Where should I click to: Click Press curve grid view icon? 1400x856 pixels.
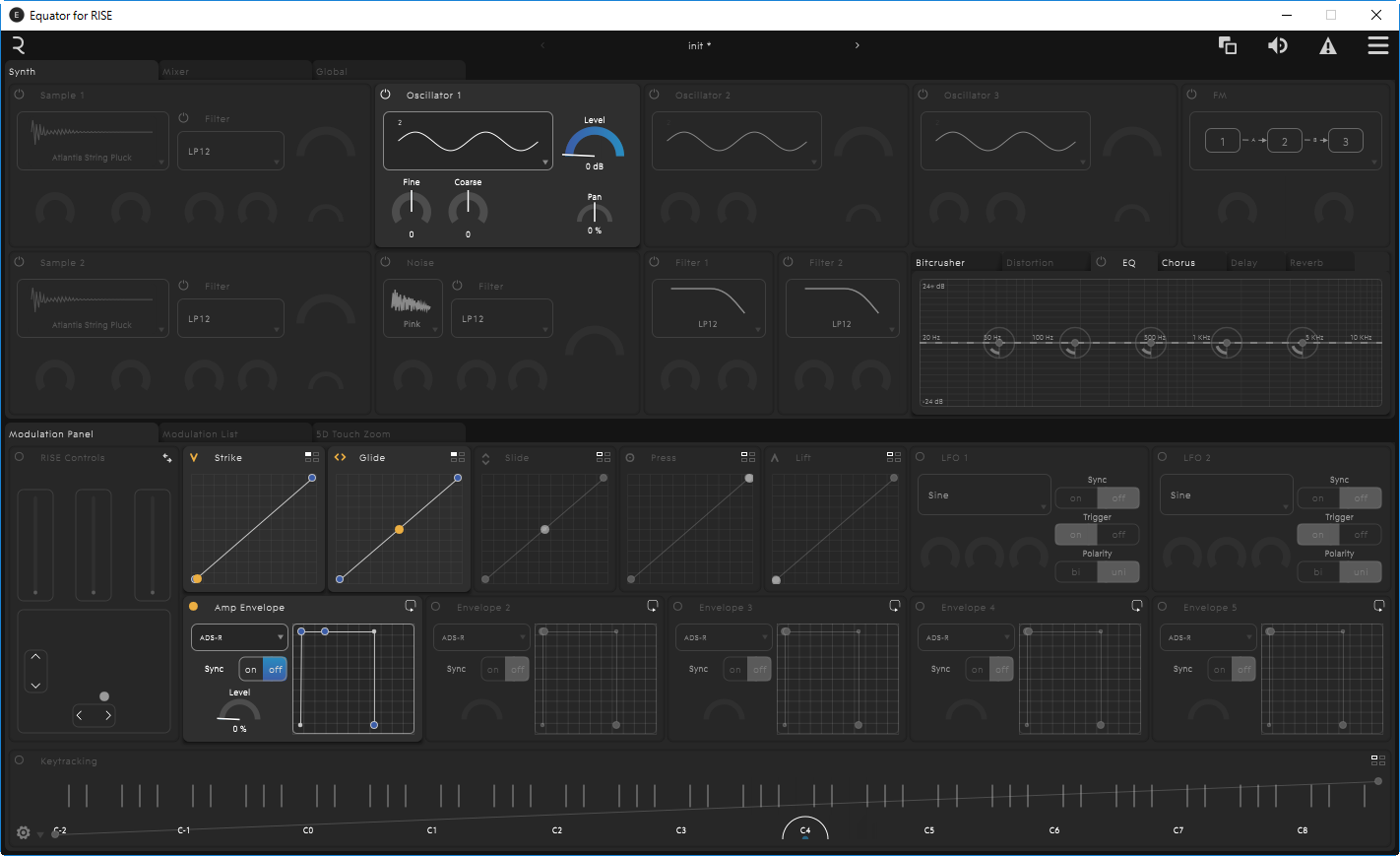[748, 457]
